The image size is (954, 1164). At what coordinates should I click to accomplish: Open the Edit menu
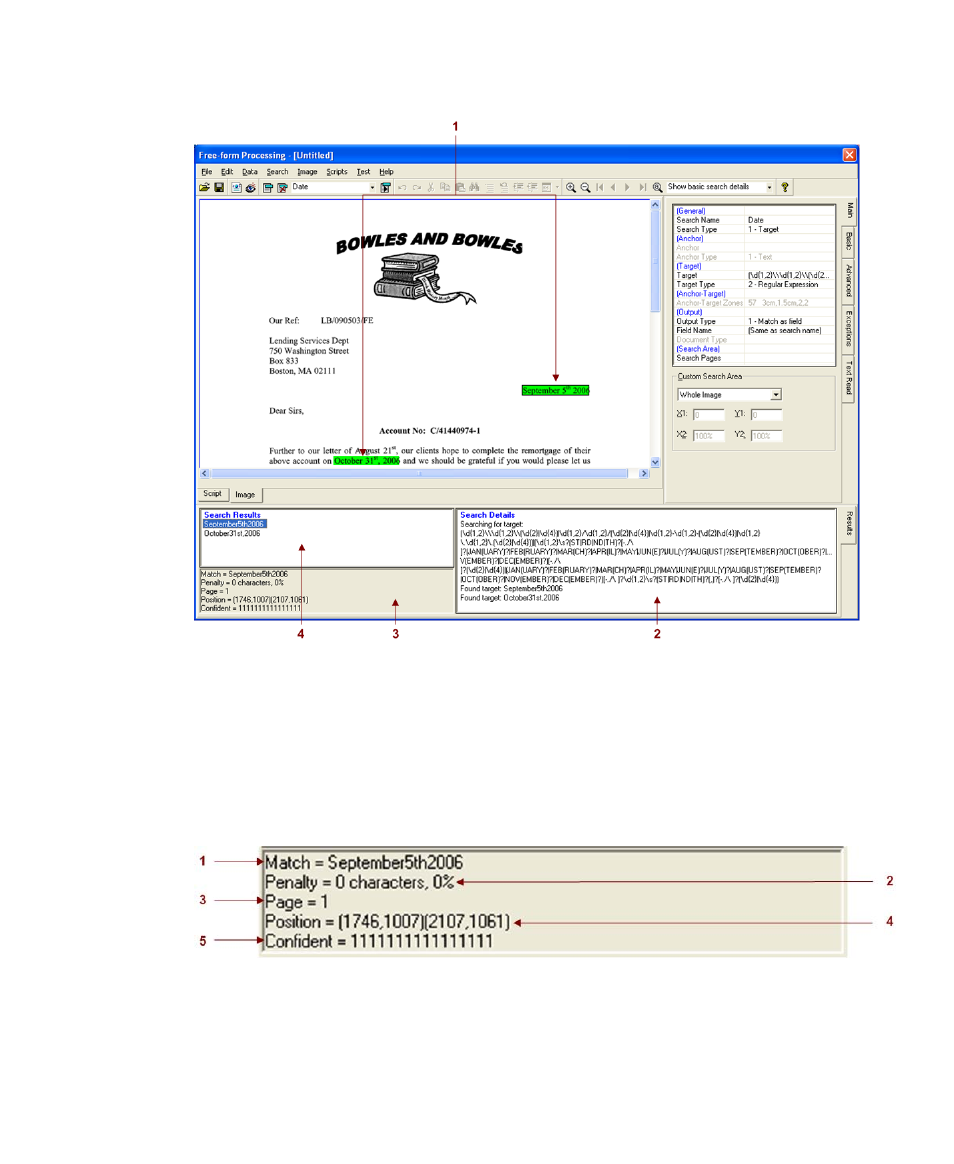point(227,172)
